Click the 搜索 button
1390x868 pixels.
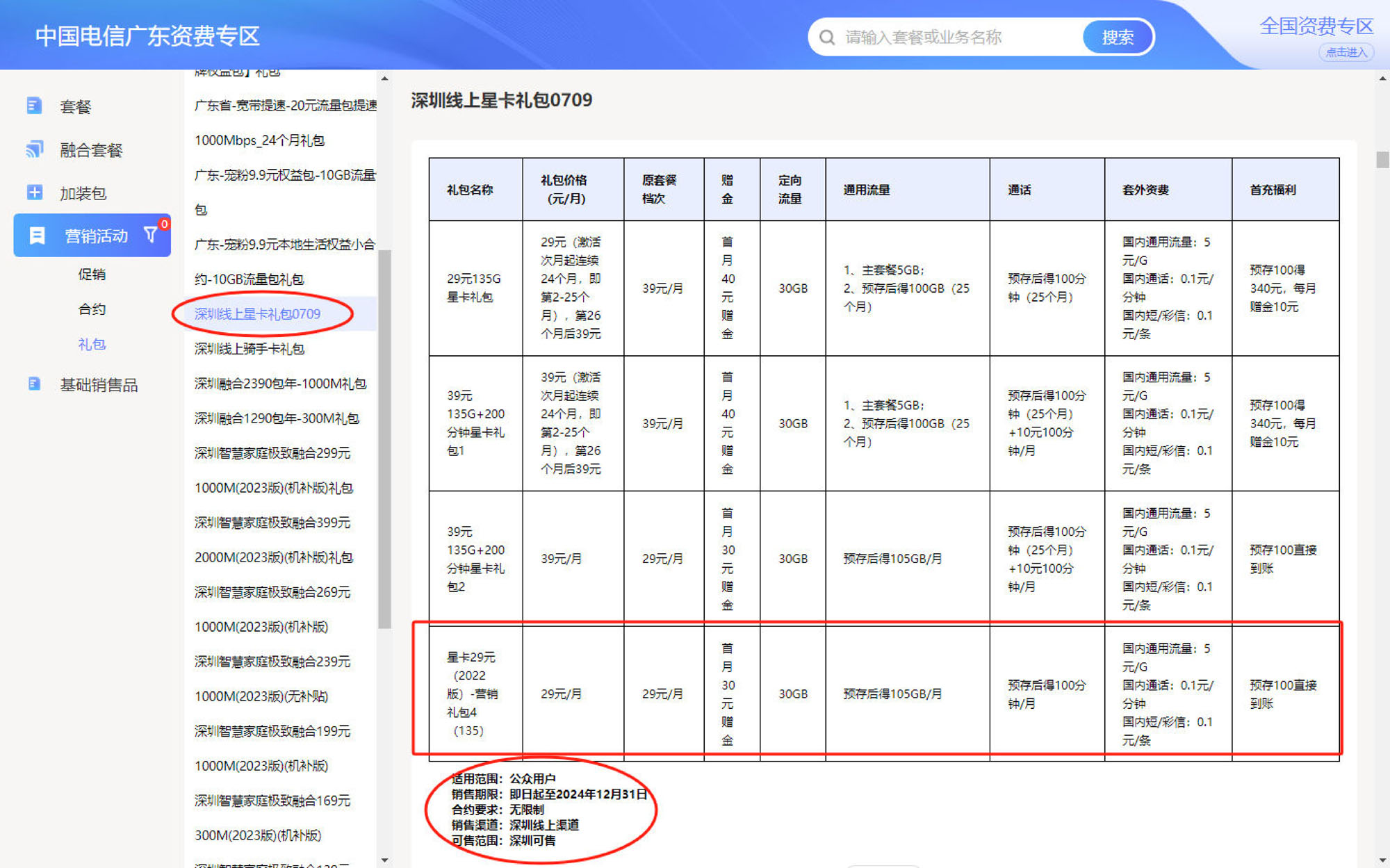click(x=1117, y=37)
